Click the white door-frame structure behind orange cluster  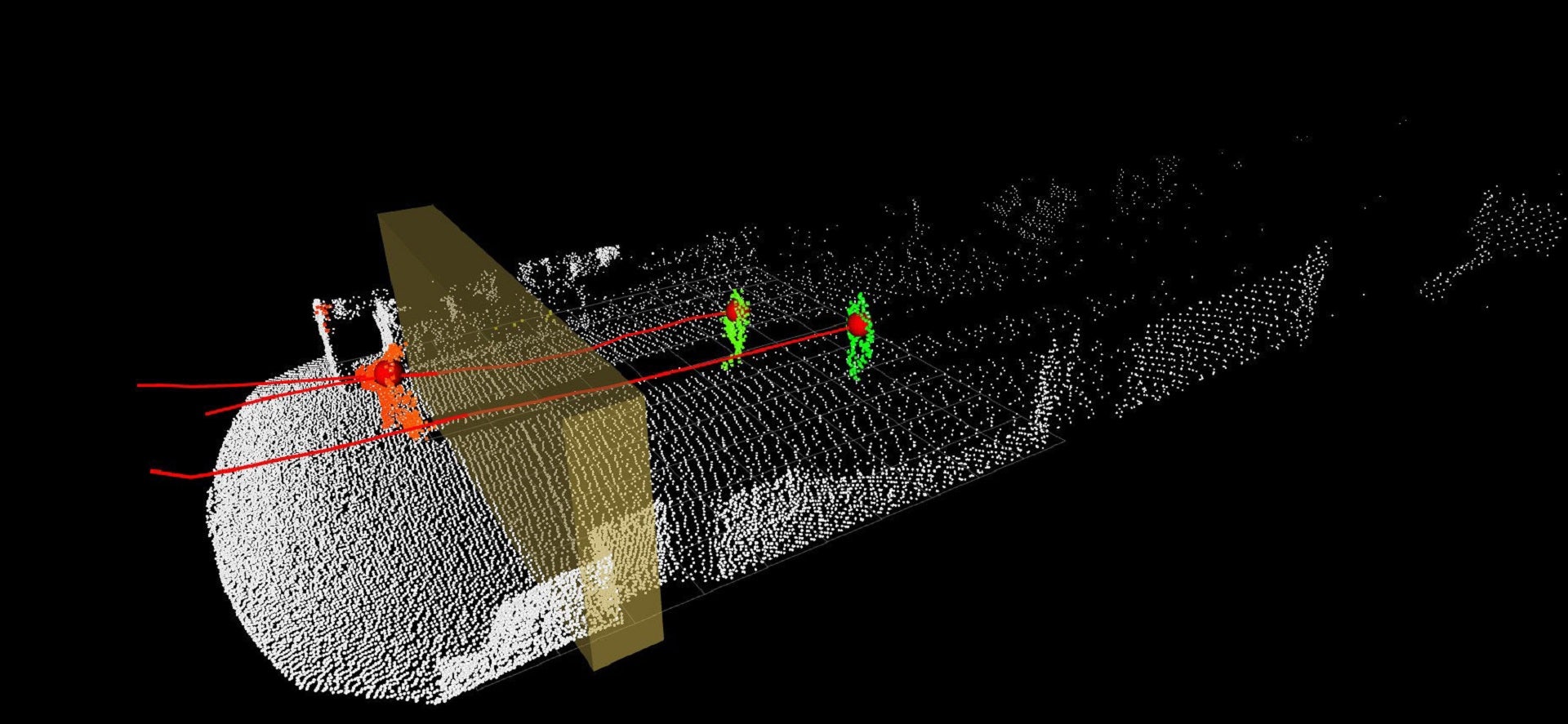pyautogui.click(x=351, y=314)
